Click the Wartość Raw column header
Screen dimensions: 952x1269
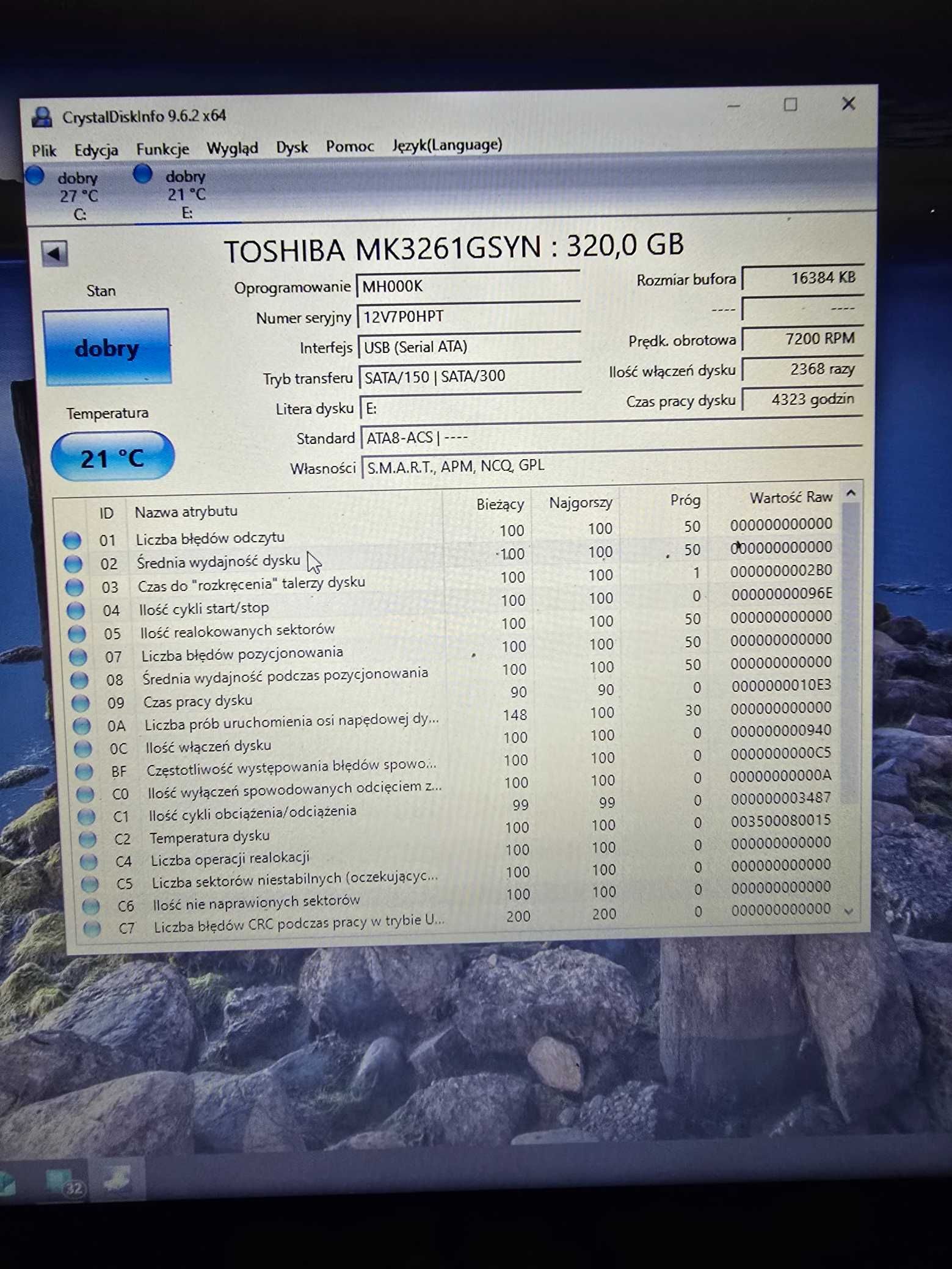click(x=791, y=498)
